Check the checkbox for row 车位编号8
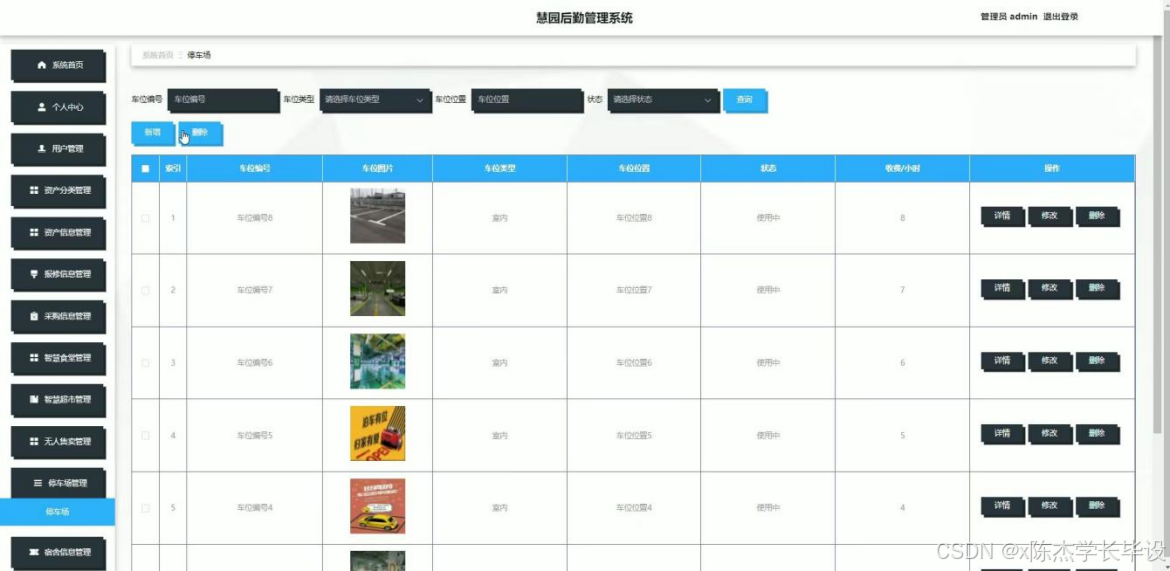The width and height of the screenshot is (1170, 571). (x=146, y=218)
